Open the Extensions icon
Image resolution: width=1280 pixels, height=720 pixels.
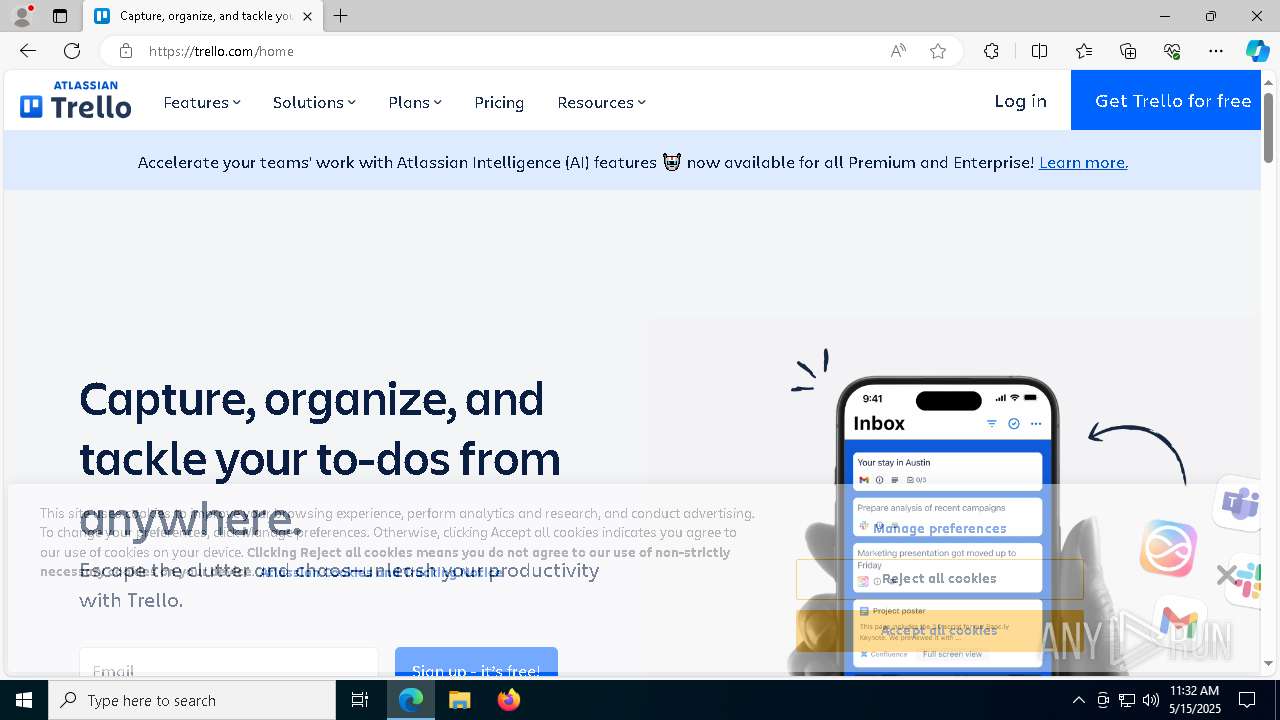pos(991,51)
